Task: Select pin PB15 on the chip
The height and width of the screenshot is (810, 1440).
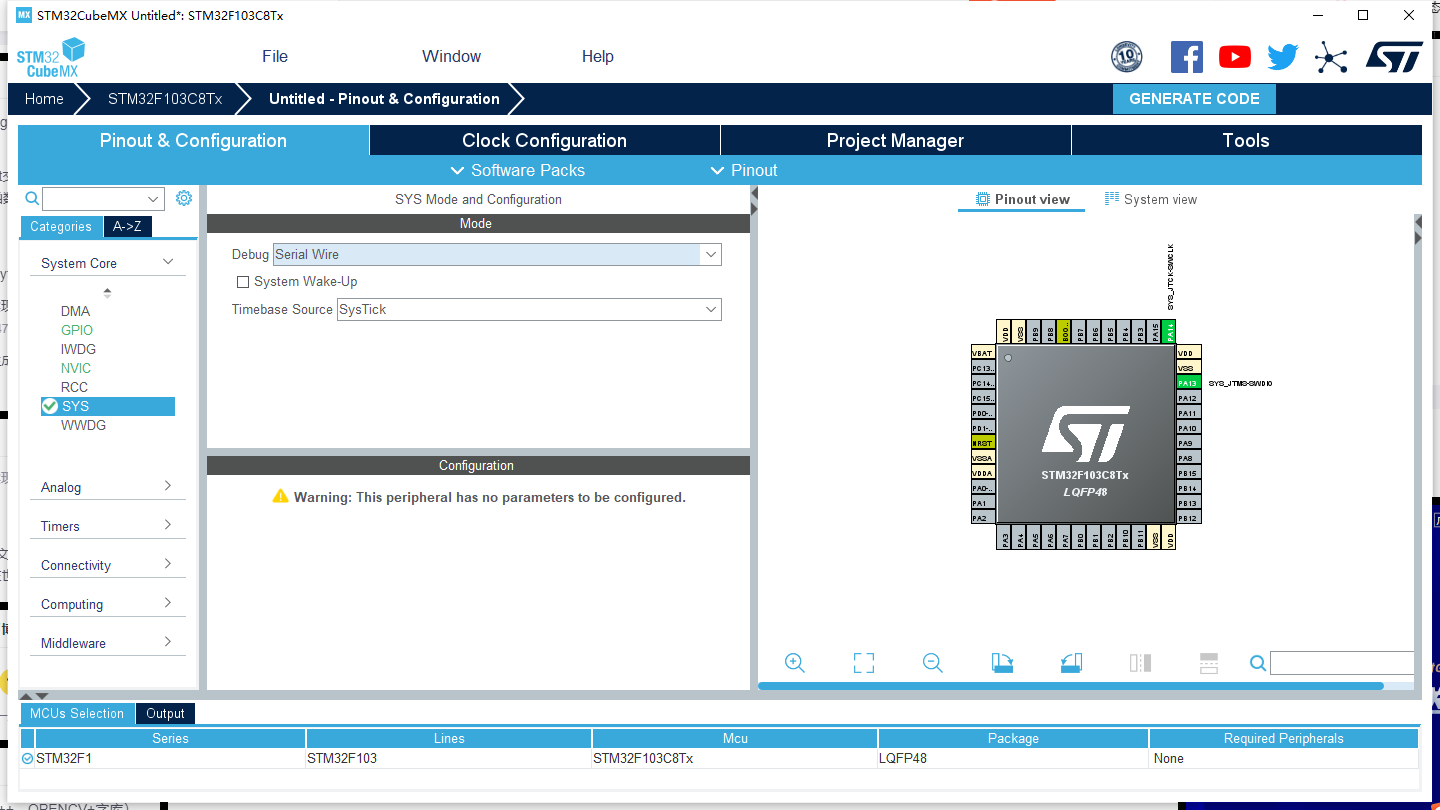Action: pyautogui.click(x=1188, y=473)
